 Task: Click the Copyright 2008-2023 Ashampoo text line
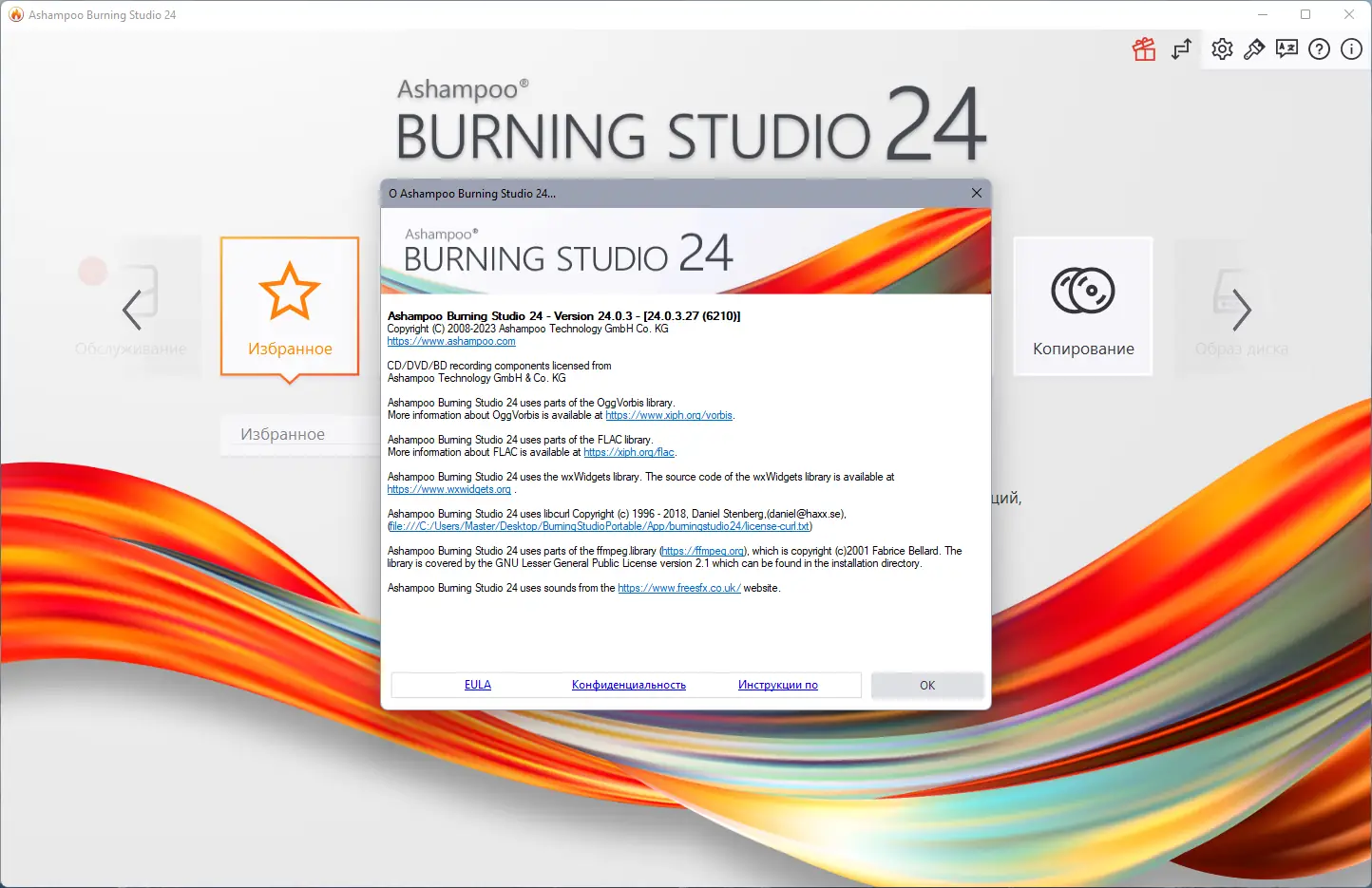coord(528,329)
